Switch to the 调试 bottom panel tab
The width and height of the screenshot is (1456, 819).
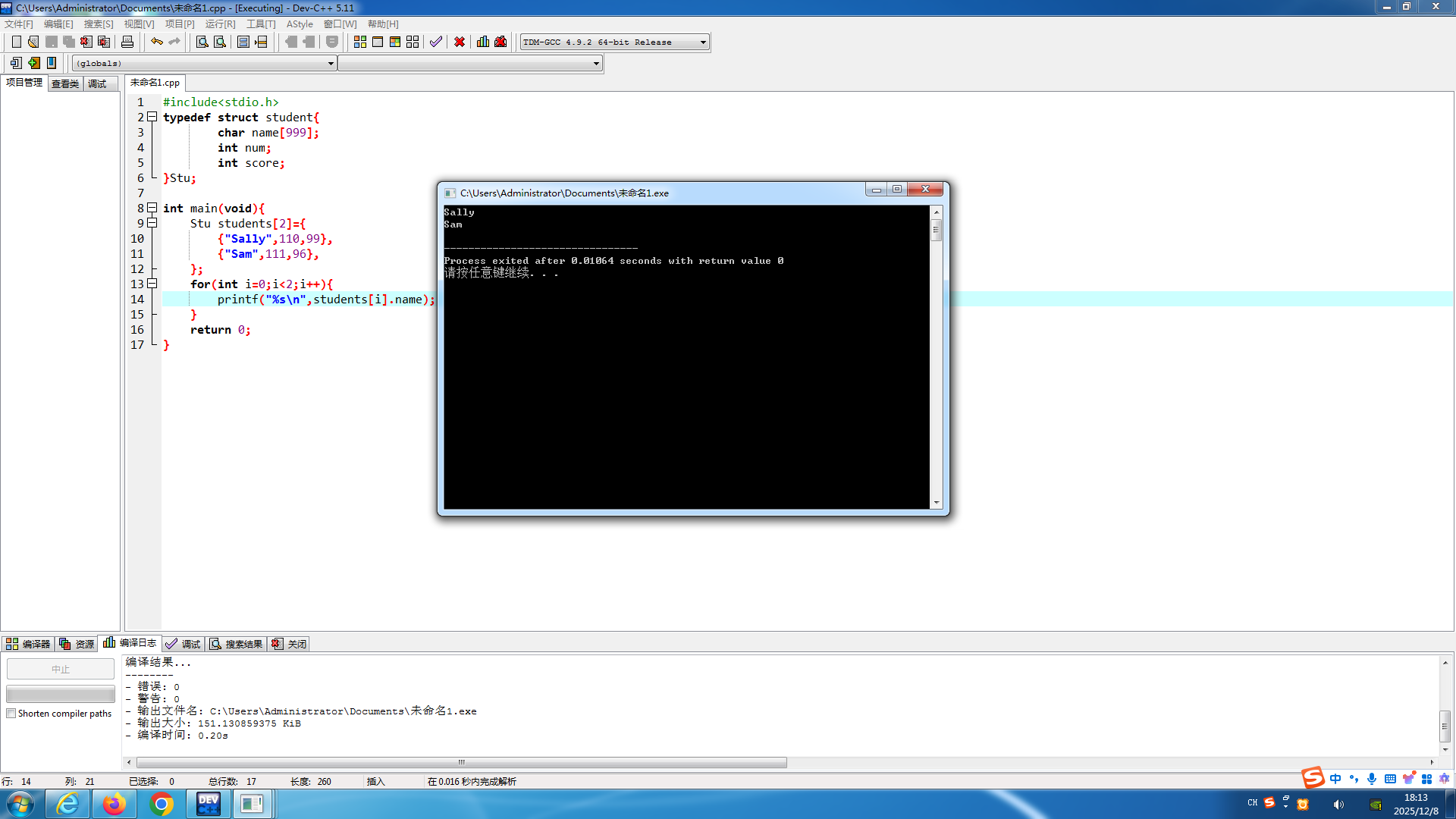click(x=184, y=644)
